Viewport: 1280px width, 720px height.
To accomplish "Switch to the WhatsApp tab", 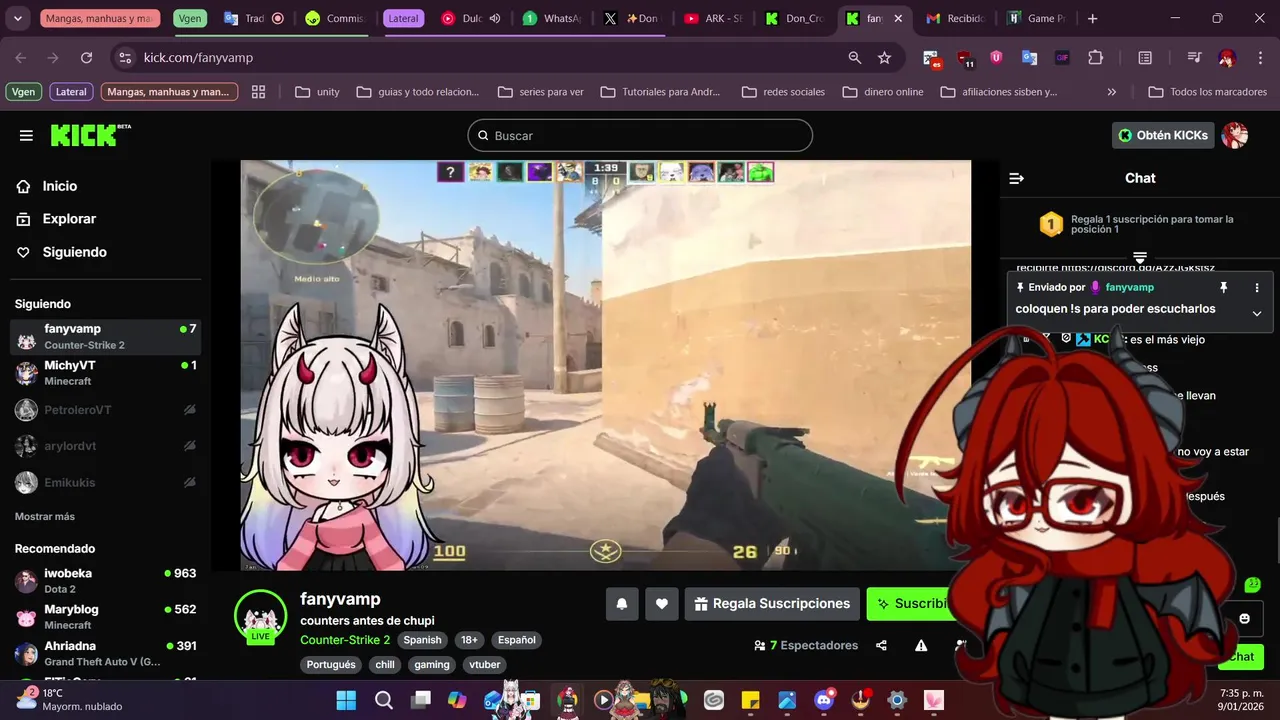I will [553, 18].
